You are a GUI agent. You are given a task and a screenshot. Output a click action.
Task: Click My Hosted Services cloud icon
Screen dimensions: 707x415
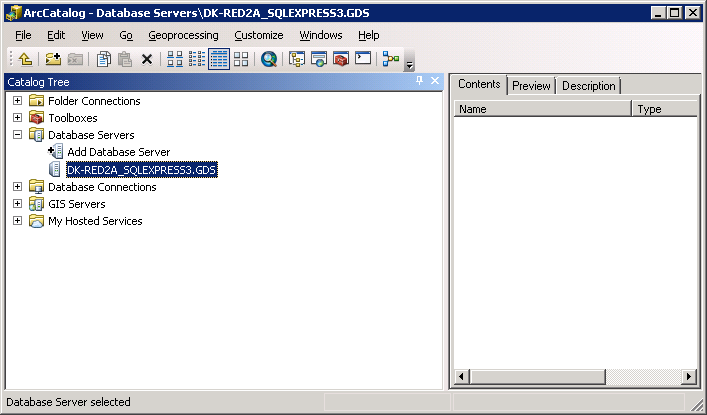(36, 221)
